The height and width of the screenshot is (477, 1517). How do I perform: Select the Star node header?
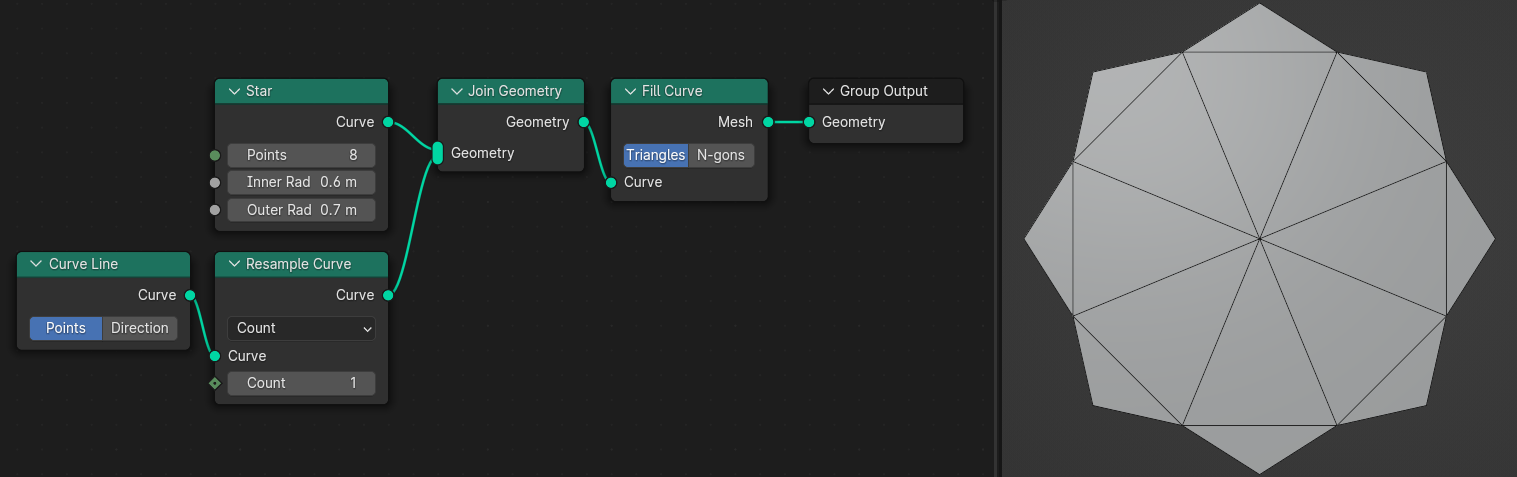pyautogui.click(x=301, y=91)
